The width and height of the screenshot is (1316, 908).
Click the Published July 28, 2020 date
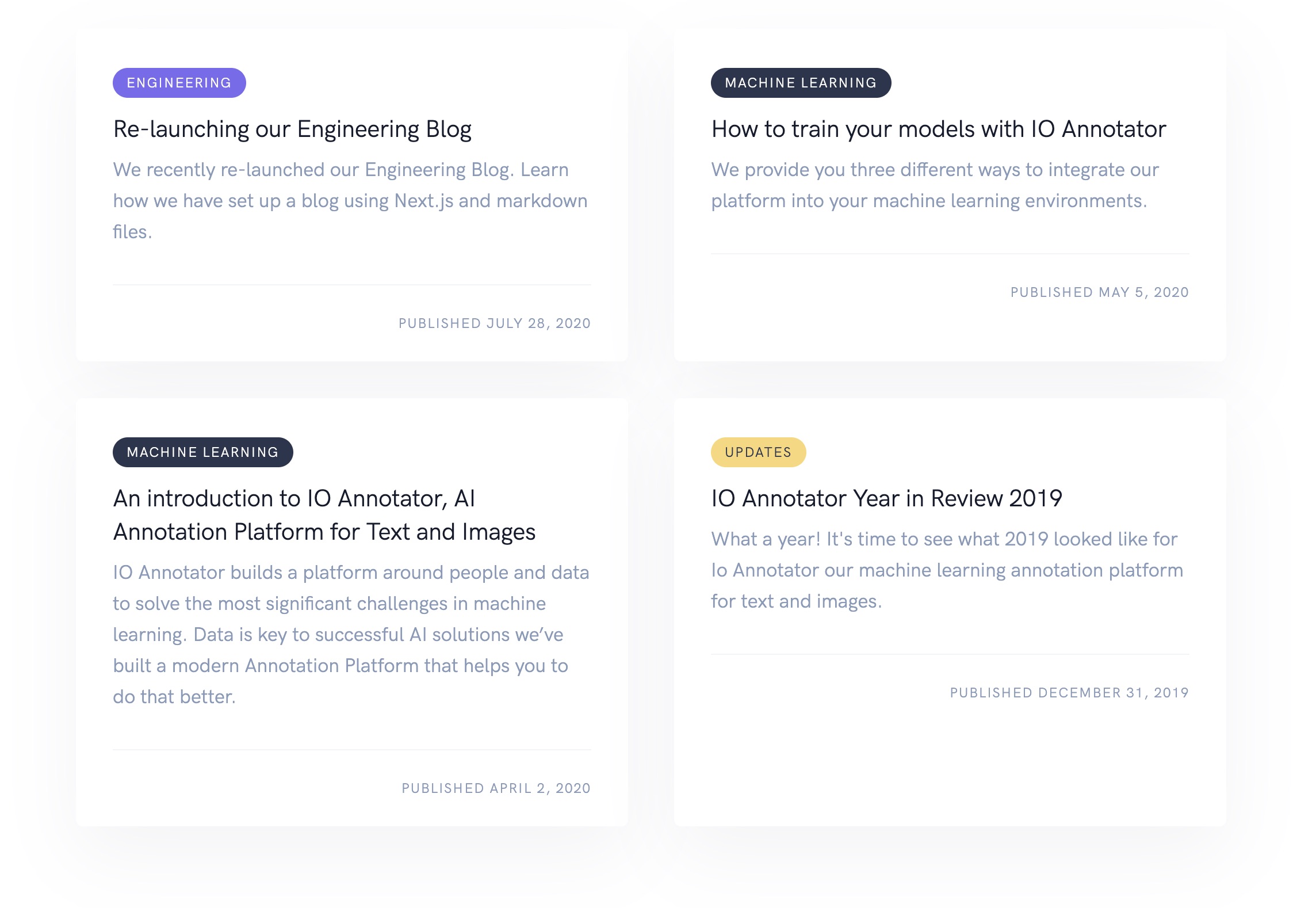tap(495, 323)
